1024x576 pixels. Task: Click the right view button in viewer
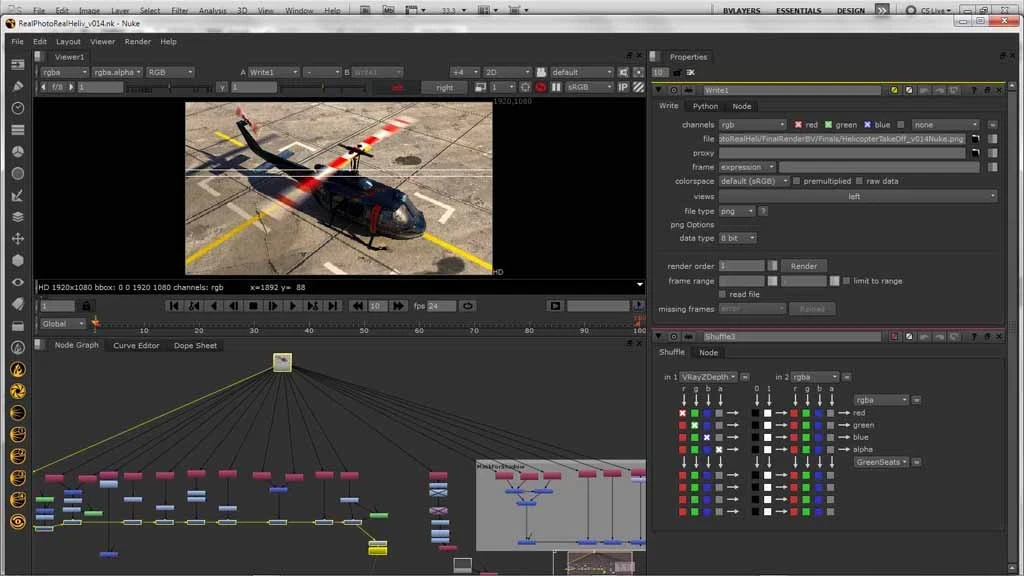[444, 87]
